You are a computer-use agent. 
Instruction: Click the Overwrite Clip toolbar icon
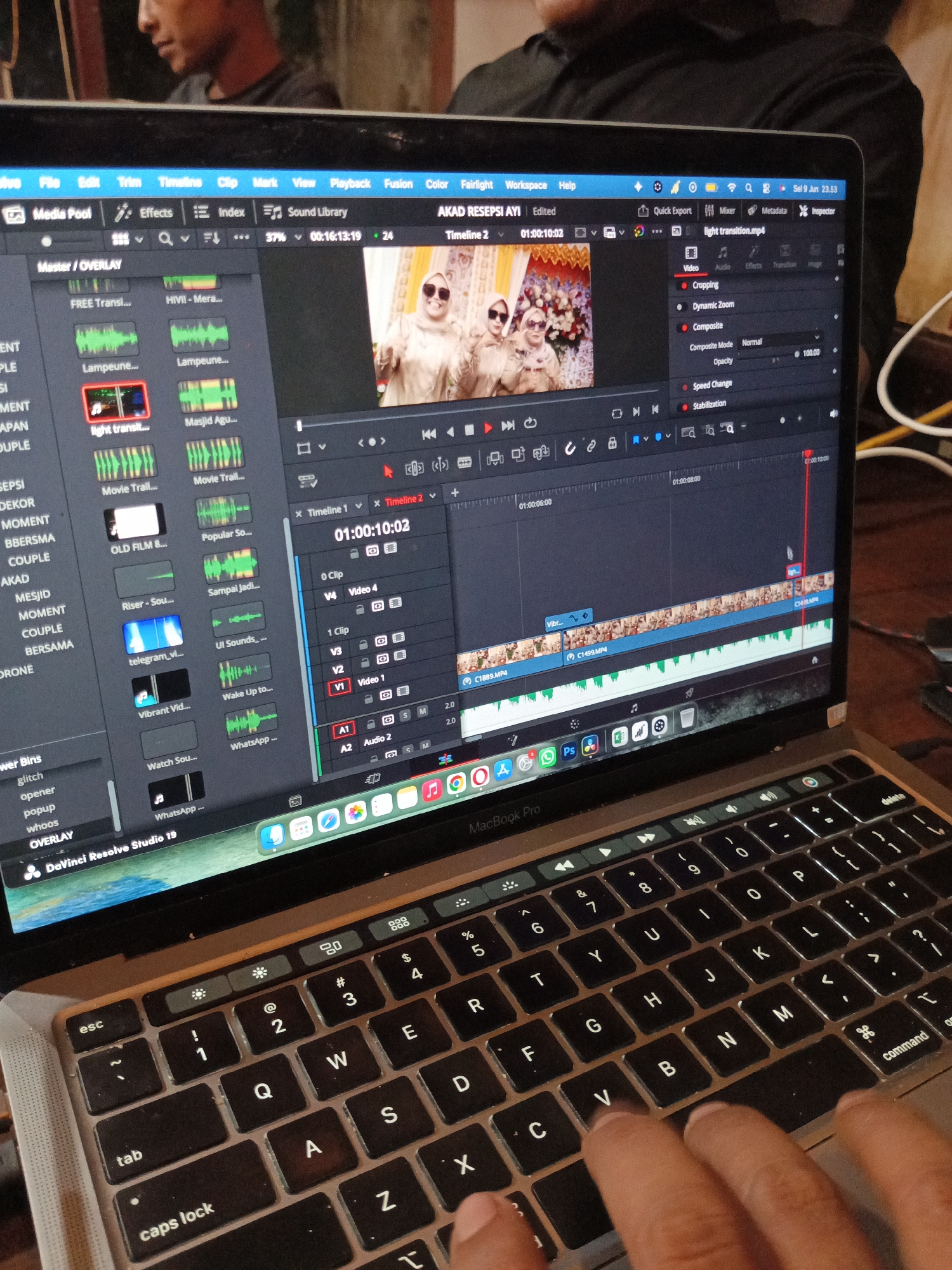point(518,455)
